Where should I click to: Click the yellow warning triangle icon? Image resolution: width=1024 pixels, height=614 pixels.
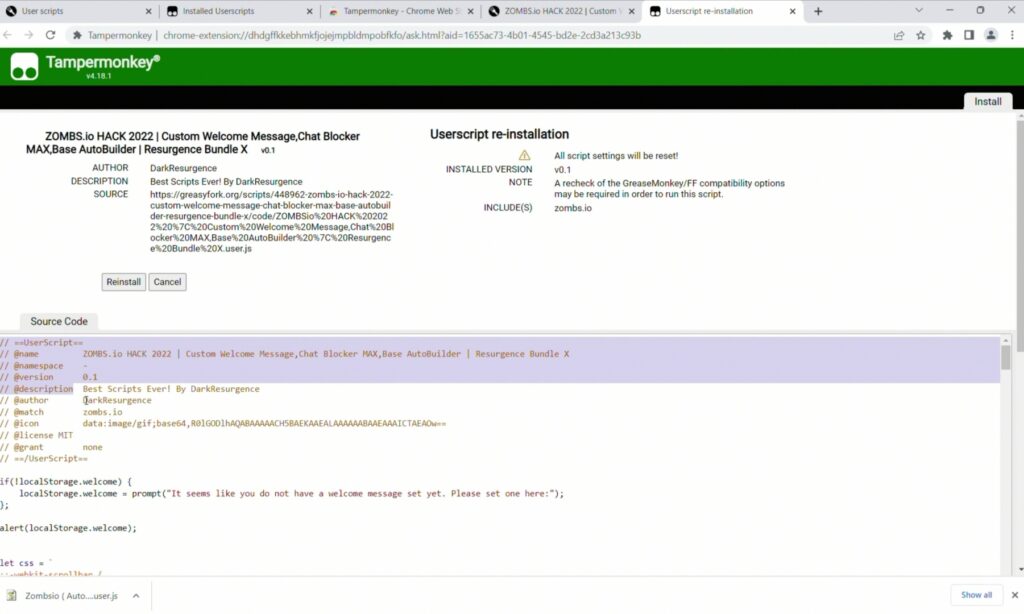pos(524,155)
